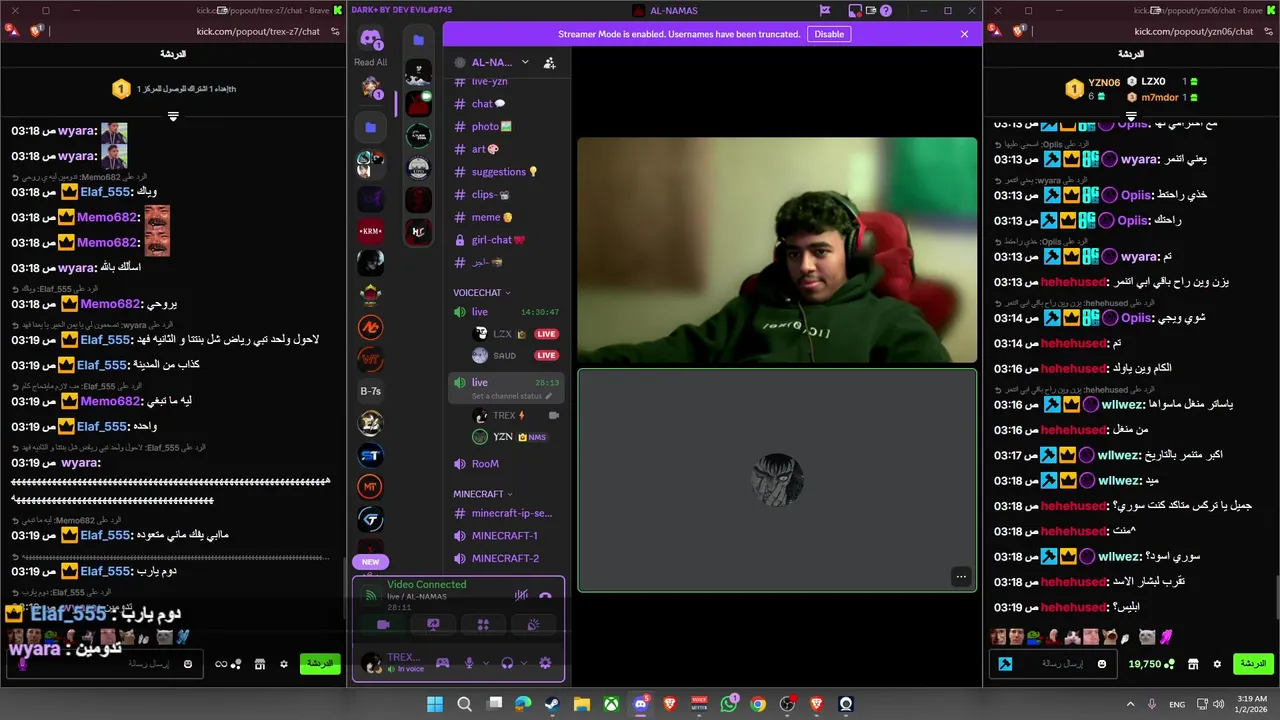Click the green chat send button in right Kick
Image resolution: width=1280 pixels, height=720 pixels.
coord(1253,664)
